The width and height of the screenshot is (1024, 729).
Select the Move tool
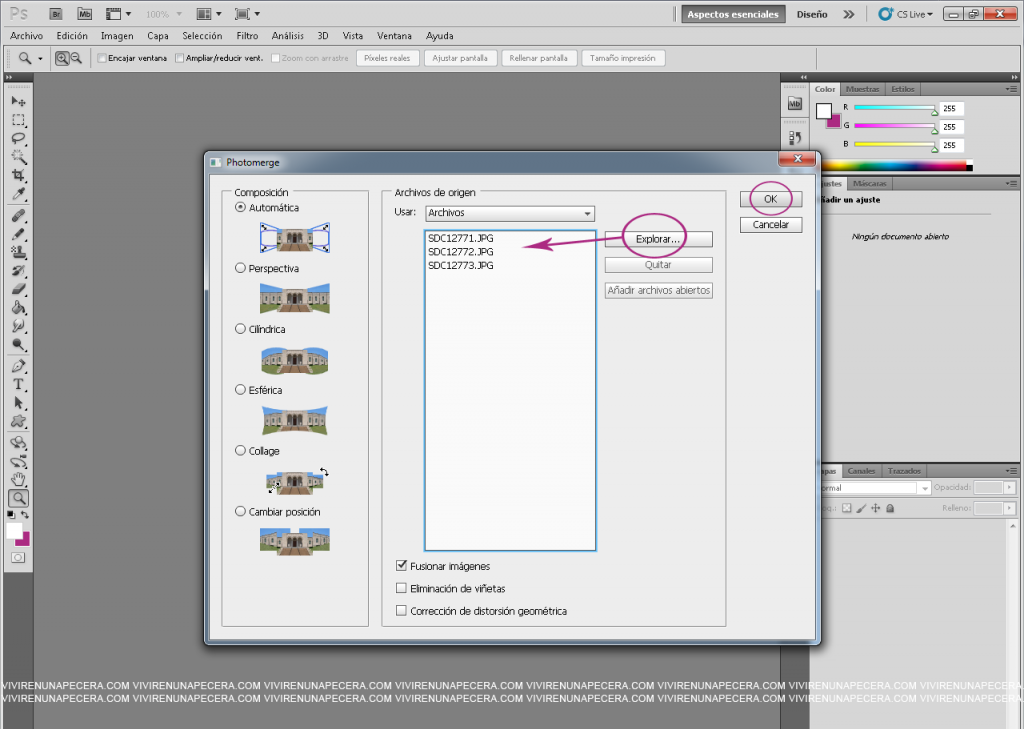click(18, 102)
